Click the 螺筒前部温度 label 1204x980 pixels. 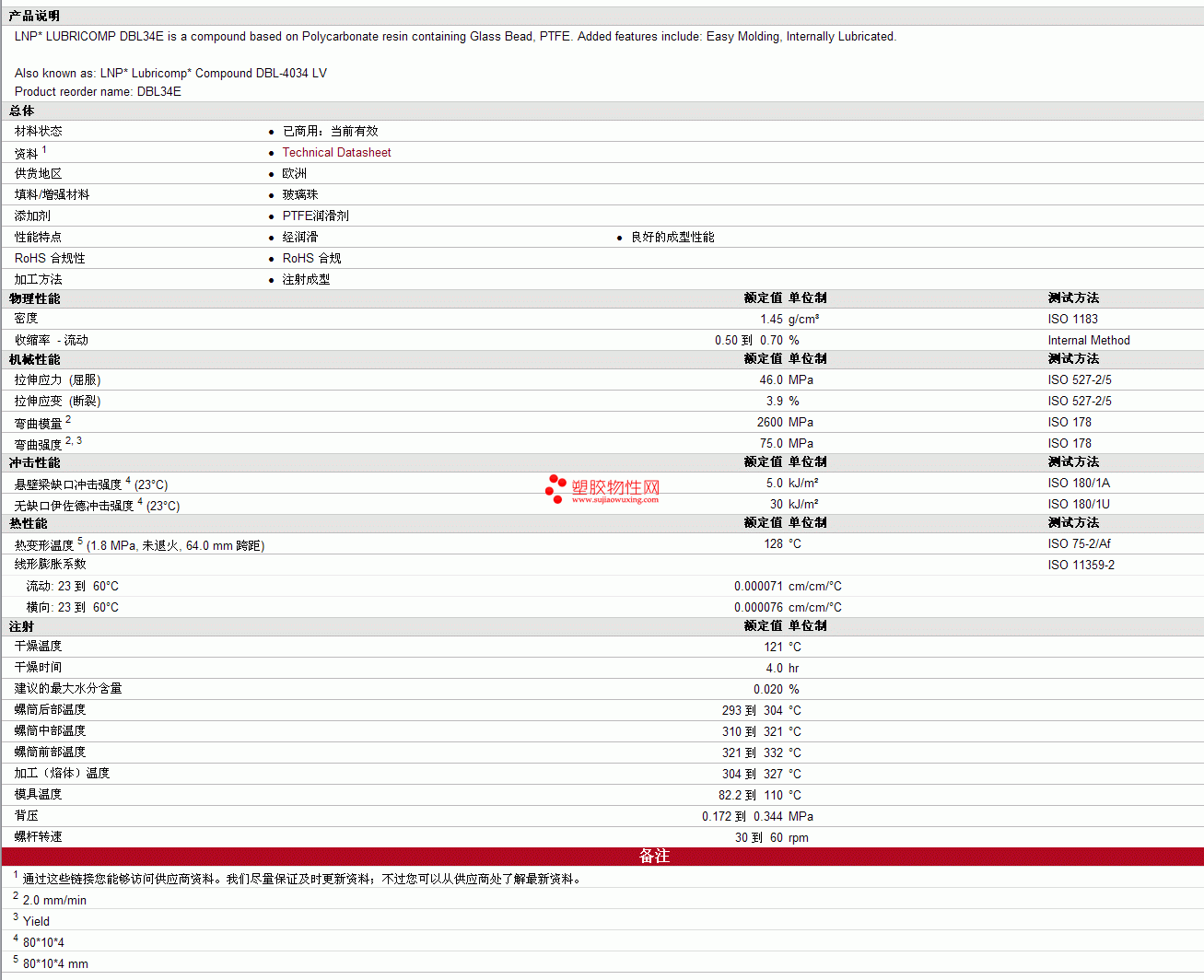point(50,752)
